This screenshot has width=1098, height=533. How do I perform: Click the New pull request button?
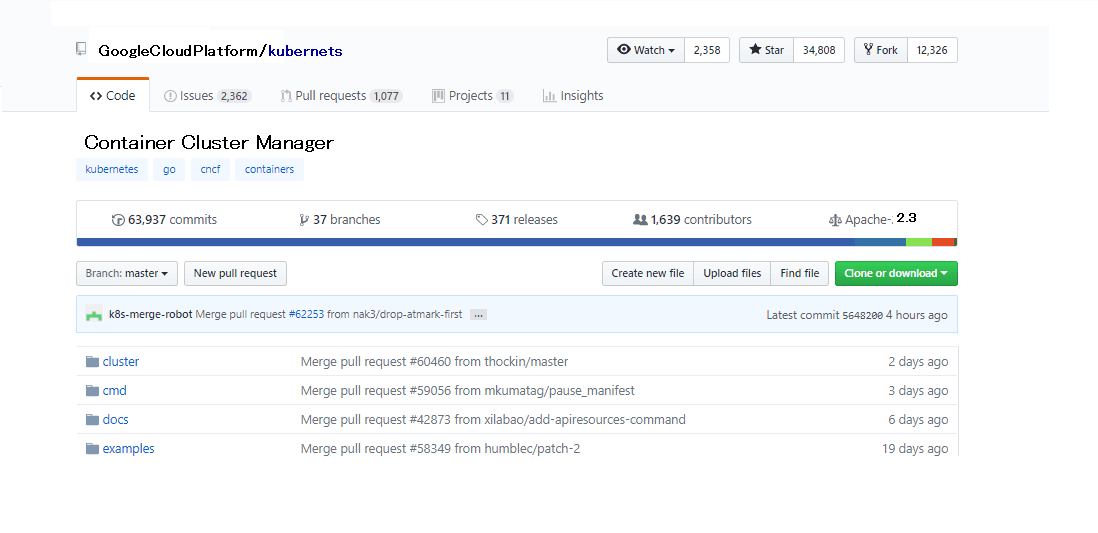tap(235, 273)
